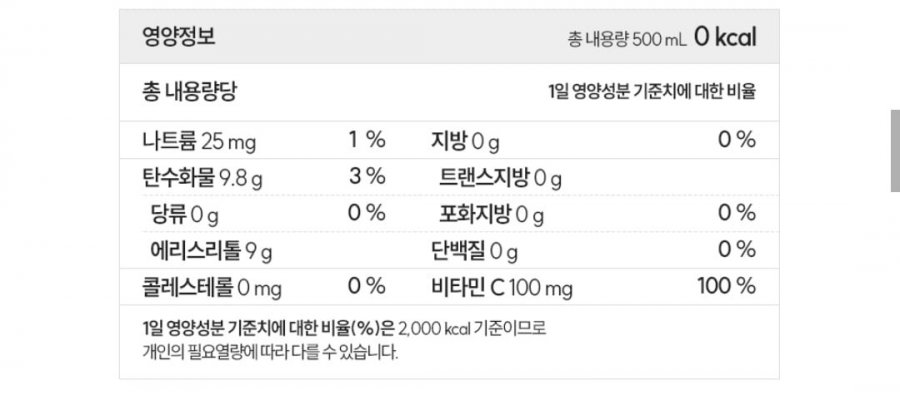Click the 3 % value for 탄수화물
The height and width of the screenshot is (400, 900).
[x=367, y=176]
